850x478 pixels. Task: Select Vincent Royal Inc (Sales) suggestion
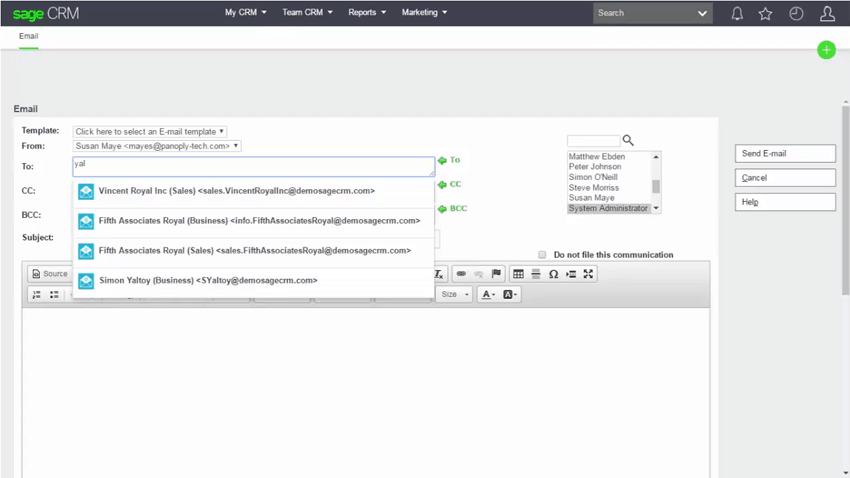(253, 191)
